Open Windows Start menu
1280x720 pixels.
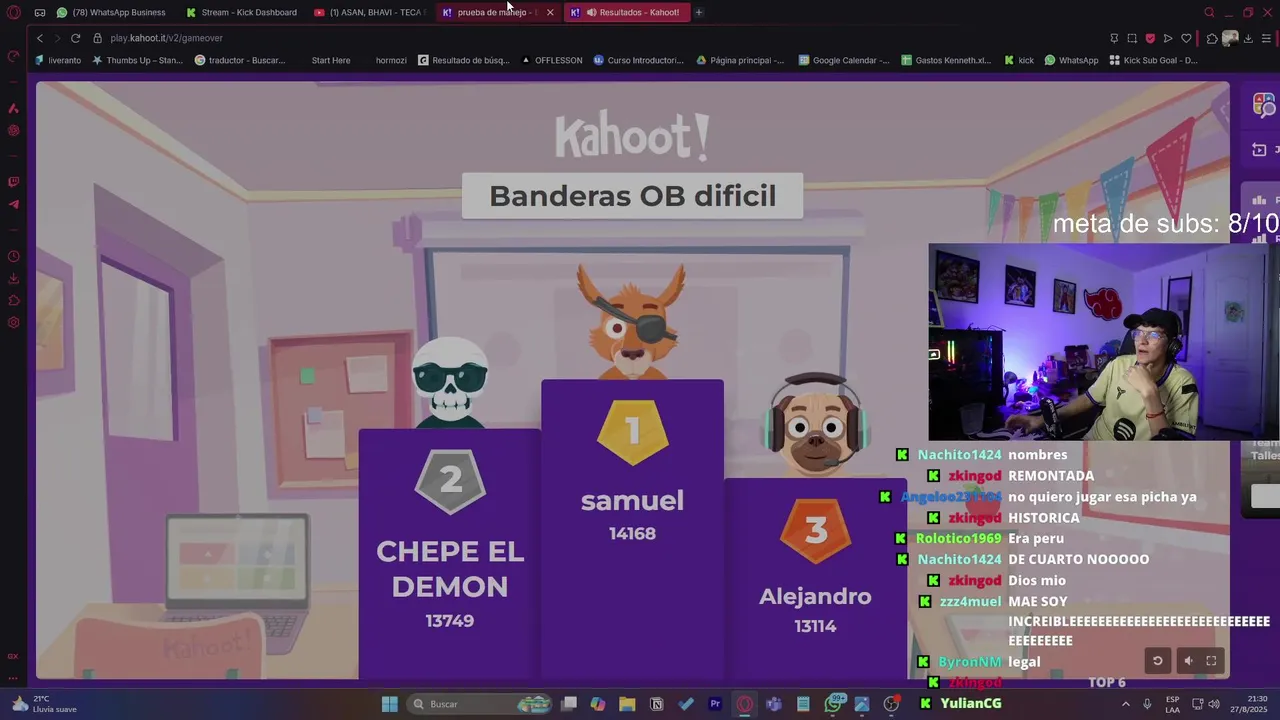click(390, 704)
